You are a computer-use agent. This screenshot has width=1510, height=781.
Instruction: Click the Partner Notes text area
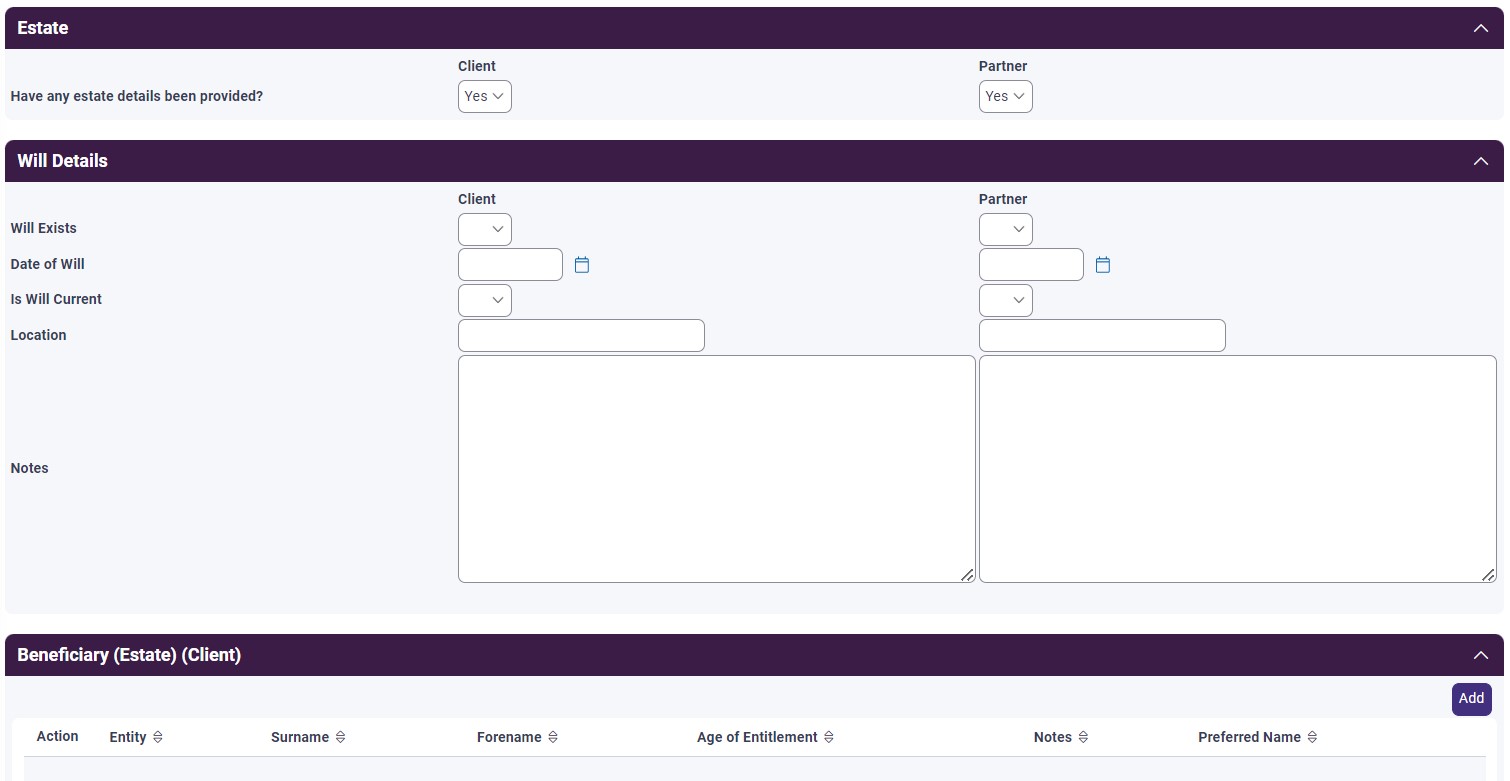1238,468
